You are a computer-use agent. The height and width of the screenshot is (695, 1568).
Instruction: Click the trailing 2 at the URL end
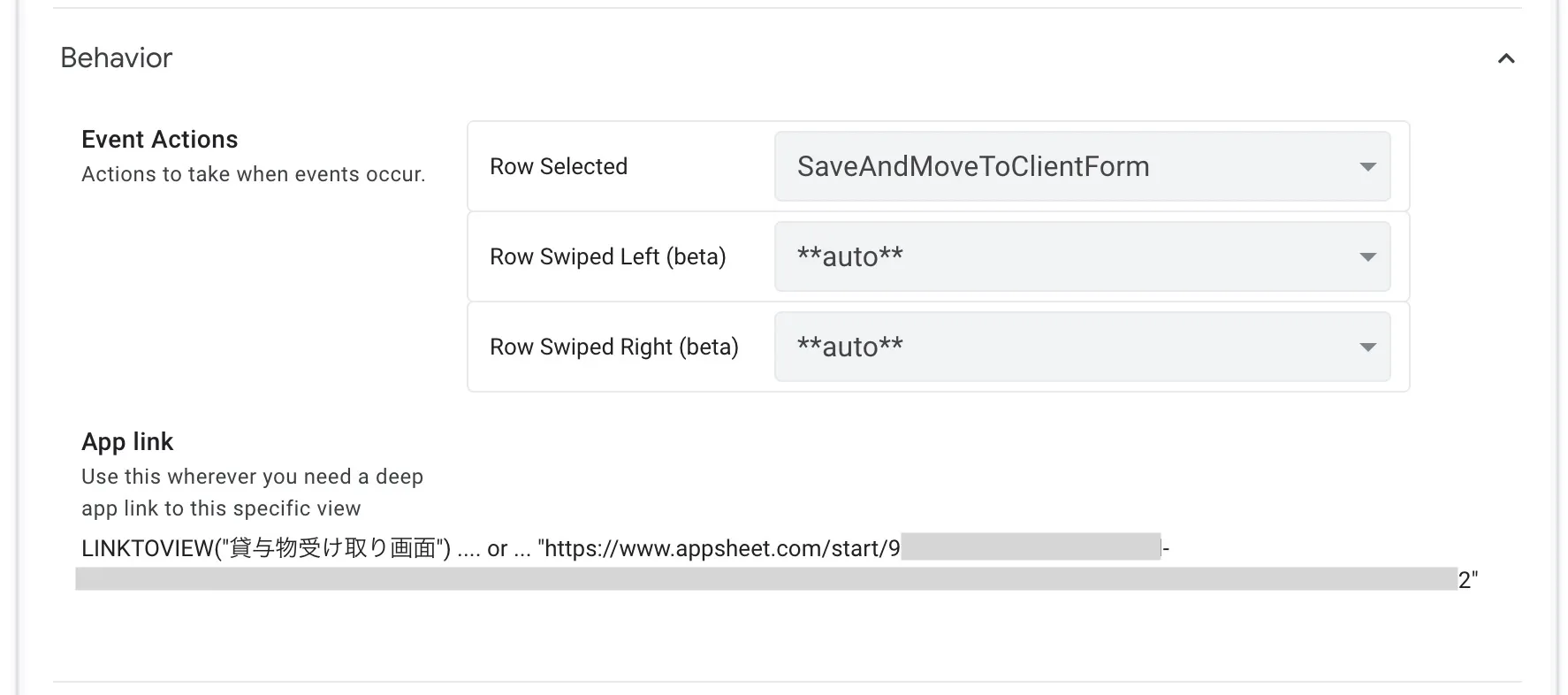(x=1464, y=580)
